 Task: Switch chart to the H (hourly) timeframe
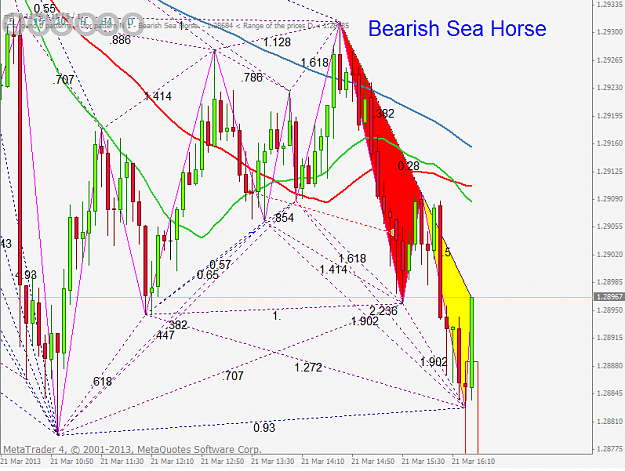point(84,23)
